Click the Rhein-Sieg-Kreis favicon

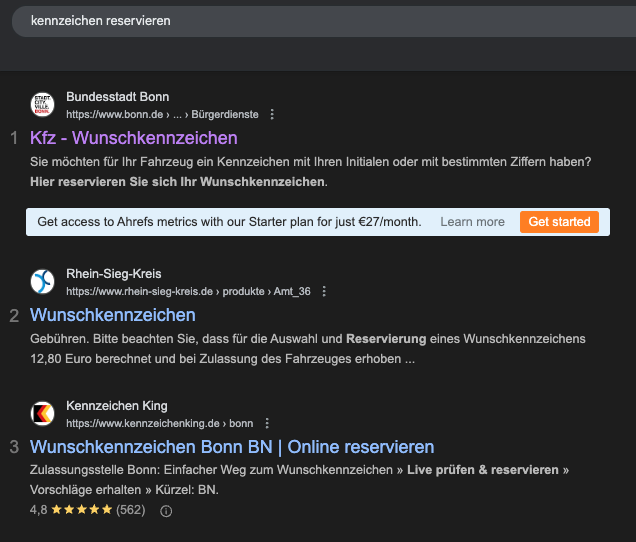click(43, 282)
